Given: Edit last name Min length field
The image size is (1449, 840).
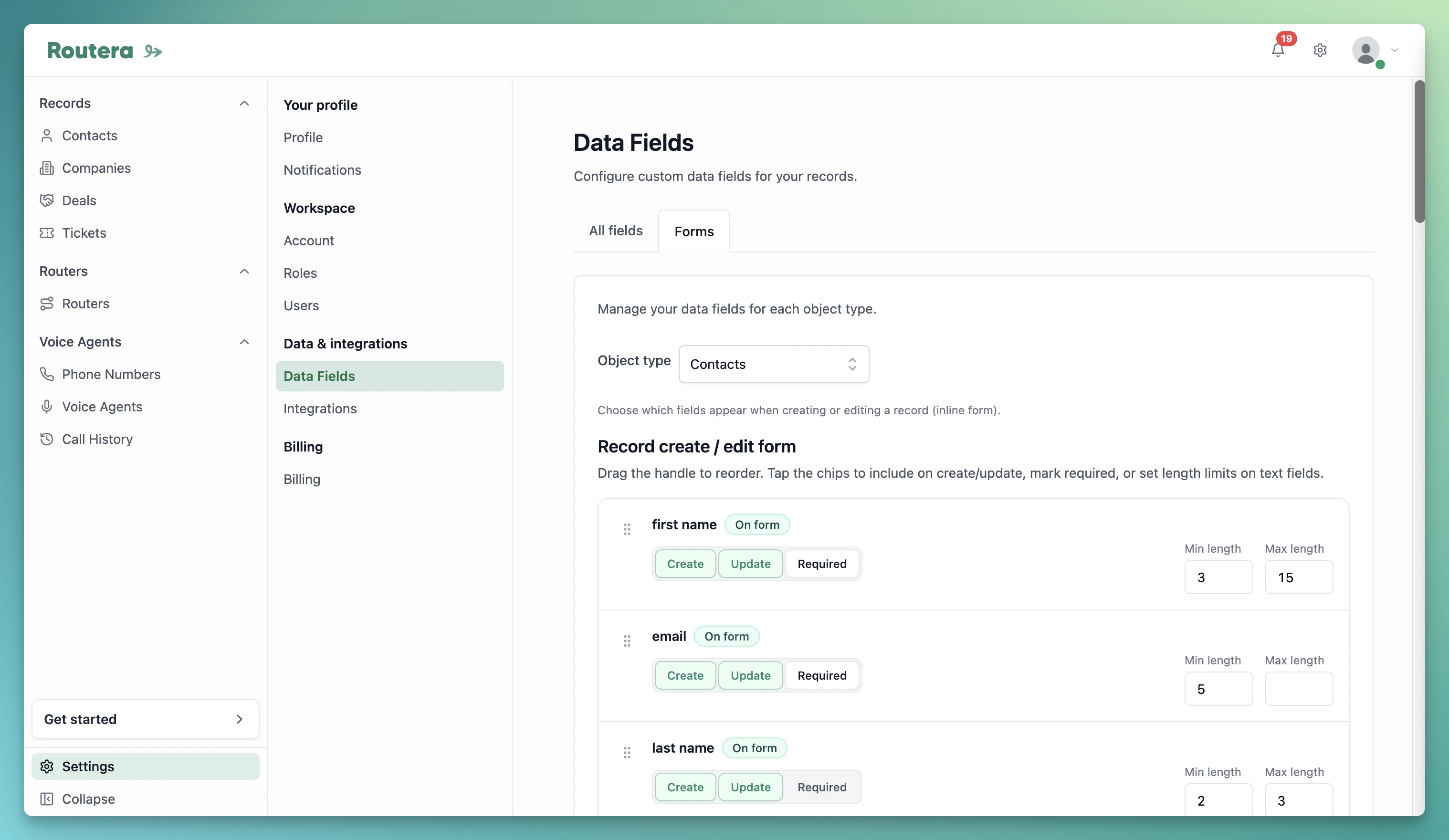Looking at the screenshot, I should 1218,800.
